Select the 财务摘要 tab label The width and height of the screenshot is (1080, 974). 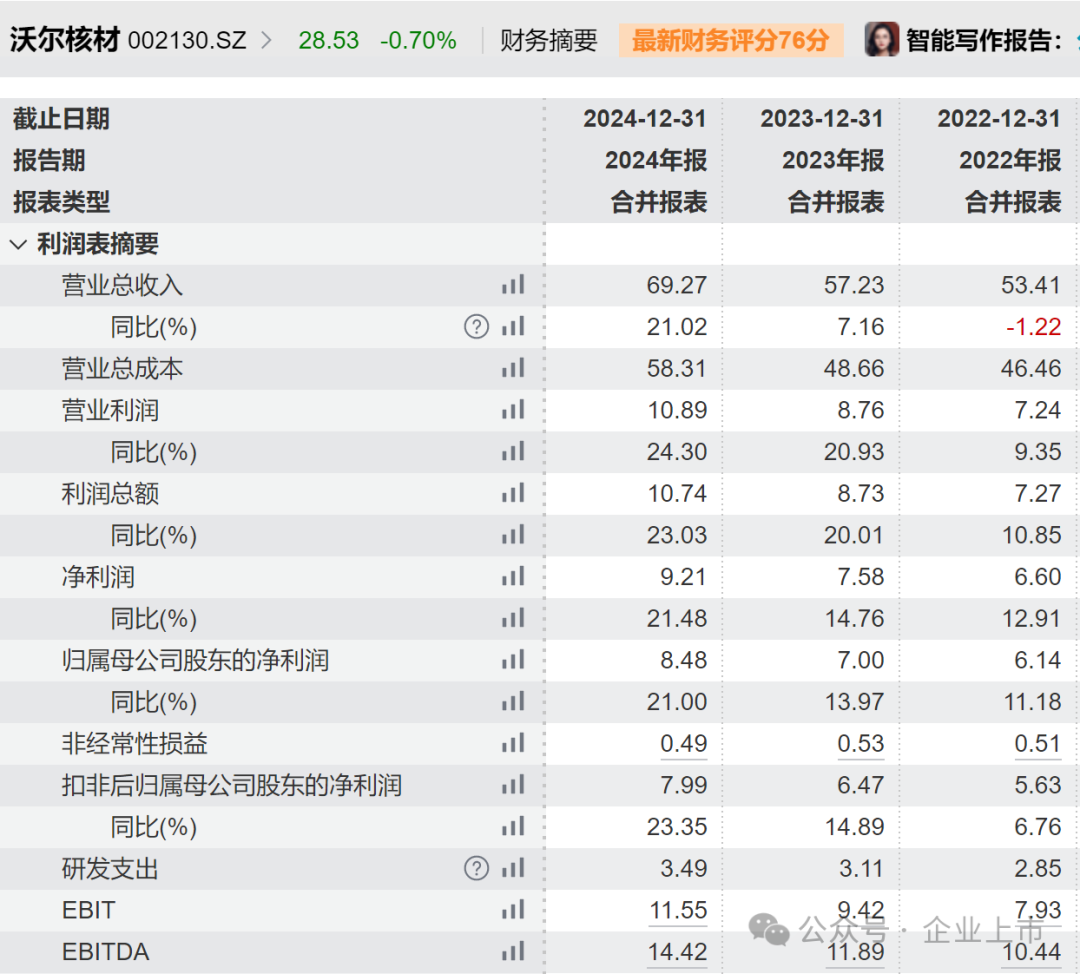[x=548, y=40]
